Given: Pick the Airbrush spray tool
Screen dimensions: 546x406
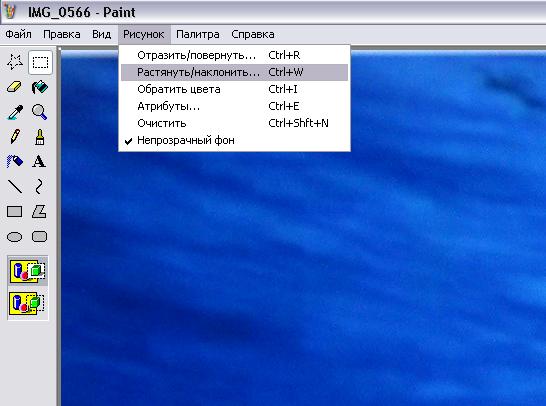Looking at the screenshot, I should pyautogui.click(x=15, y=162).
